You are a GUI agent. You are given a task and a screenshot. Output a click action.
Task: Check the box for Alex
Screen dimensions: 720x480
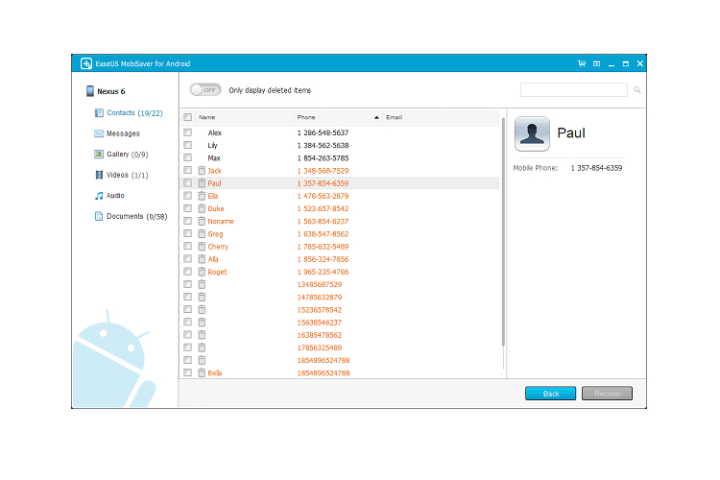[x=187, y=132]
